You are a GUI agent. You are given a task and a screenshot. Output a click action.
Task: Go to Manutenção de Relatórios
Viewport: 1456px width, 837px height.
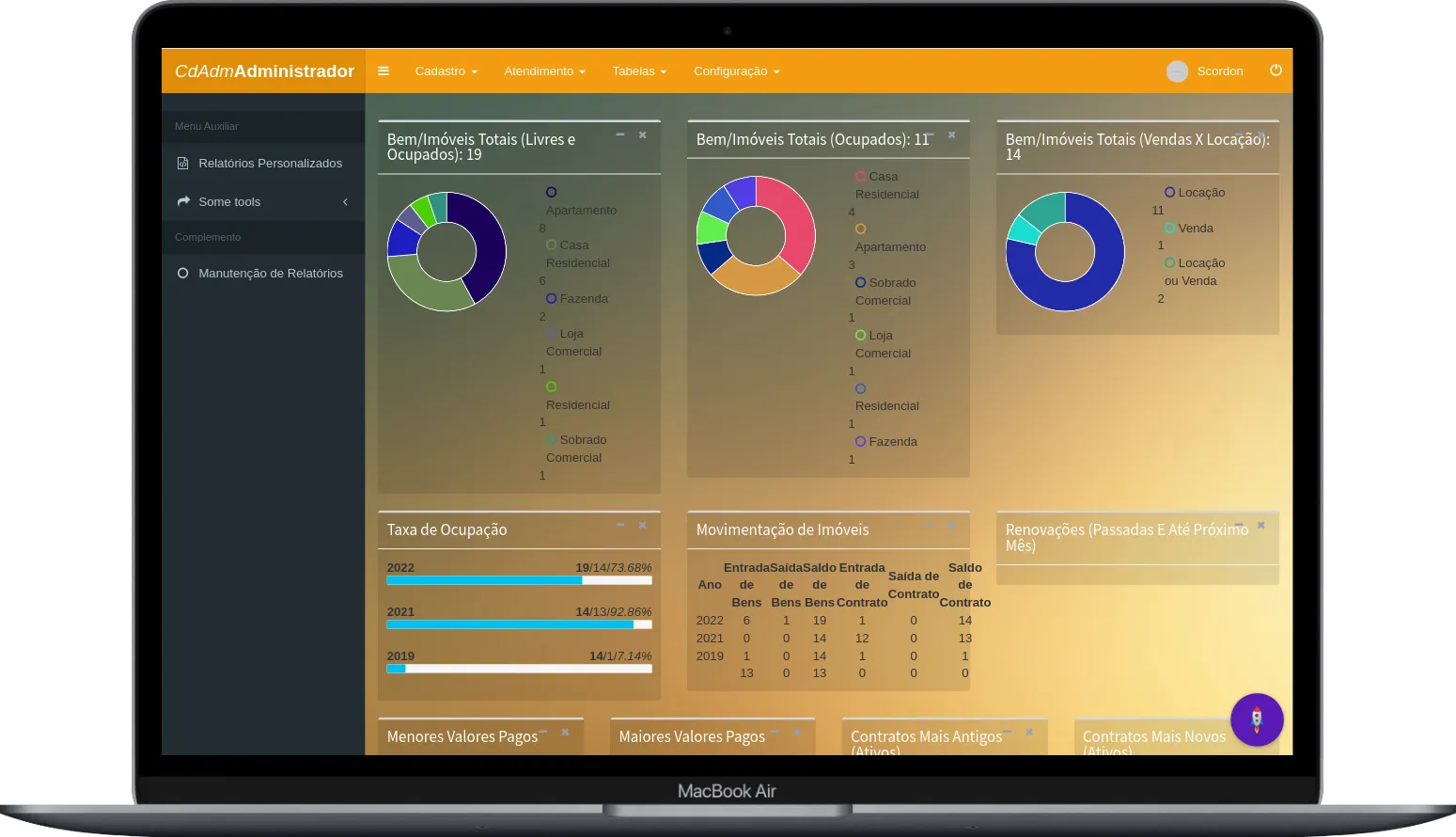click(270, 274)
